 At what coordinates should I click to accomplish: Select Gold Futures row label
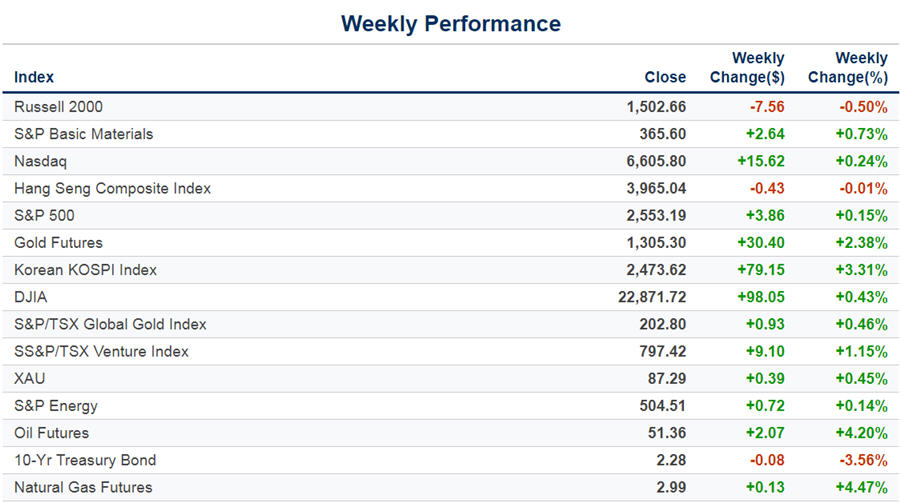(58, 242)
